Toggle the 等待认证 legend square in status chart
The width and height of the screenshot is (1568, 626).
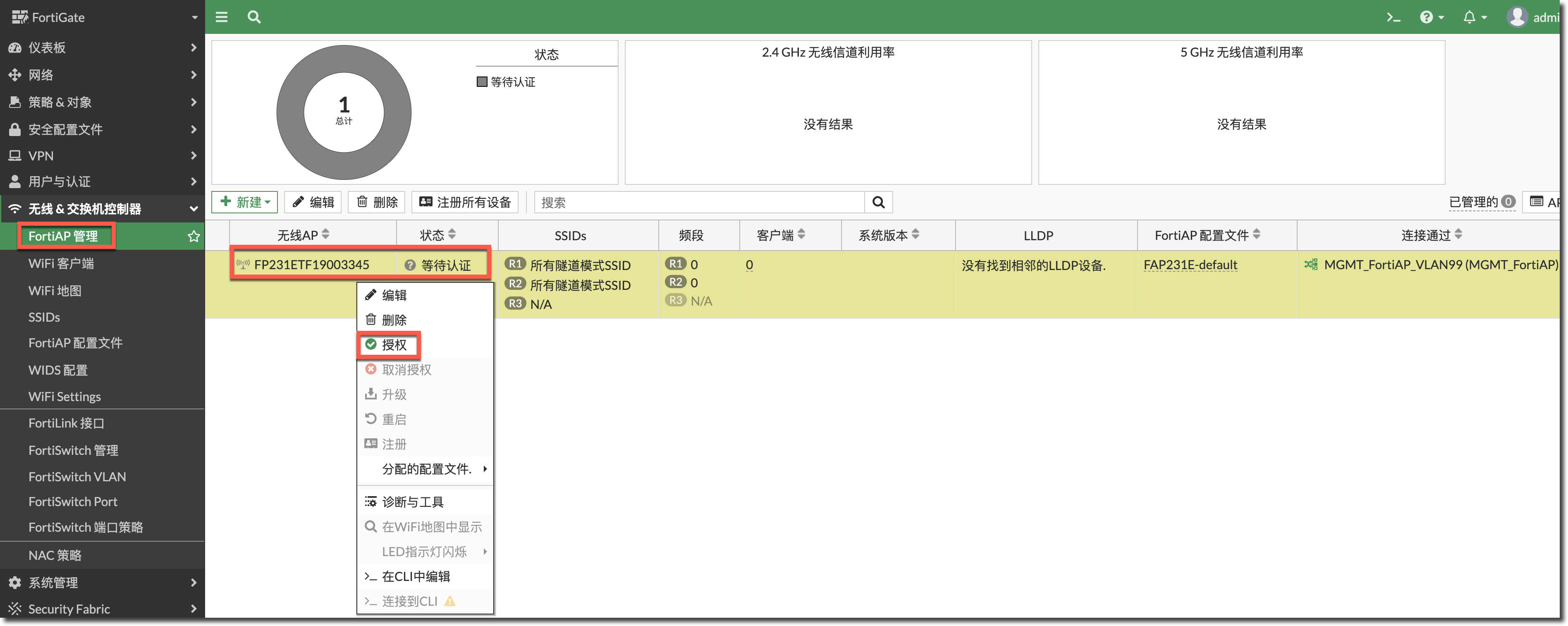point(482,81)
